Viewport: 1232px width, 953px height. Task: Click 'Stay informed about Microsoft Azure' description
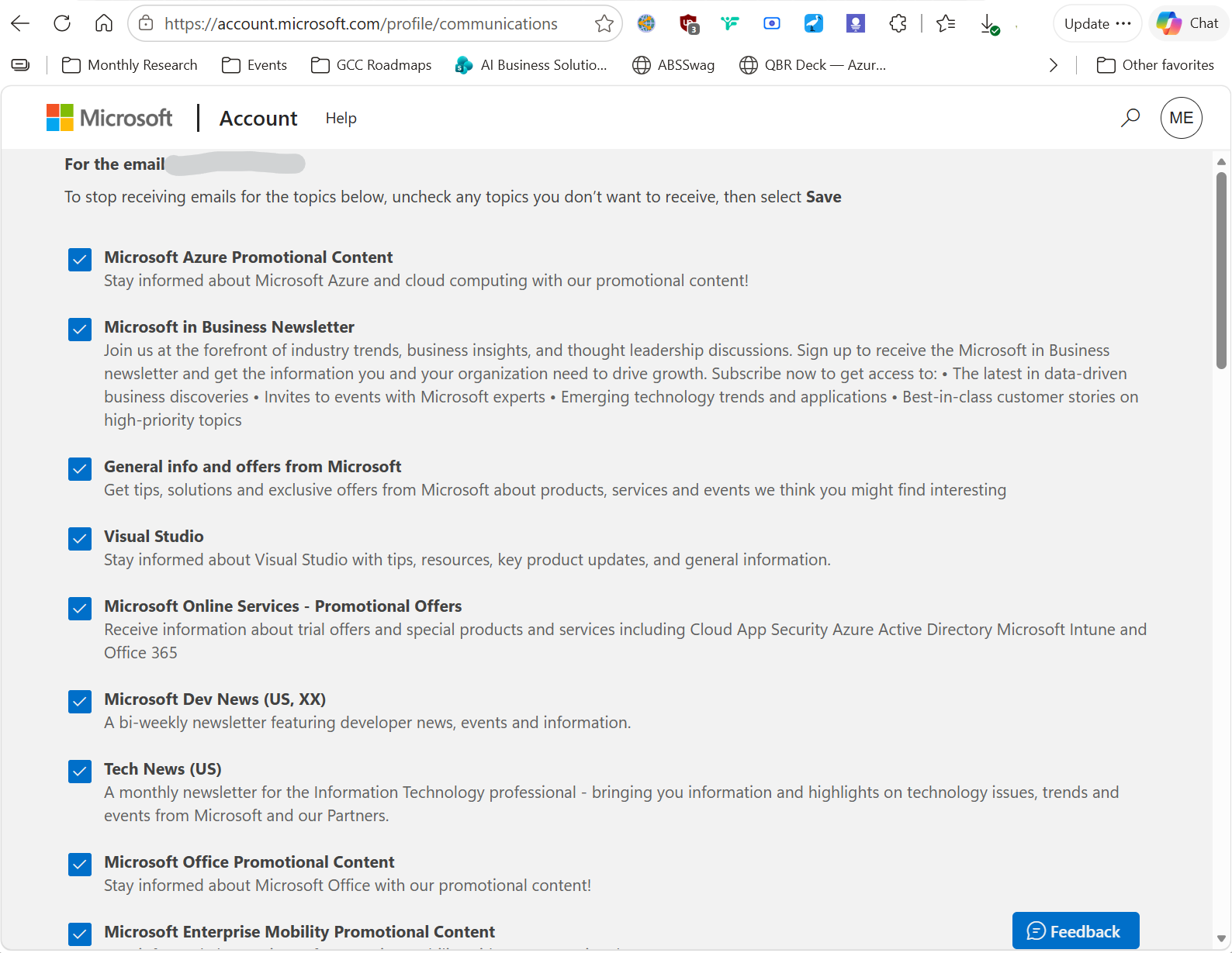427,281
